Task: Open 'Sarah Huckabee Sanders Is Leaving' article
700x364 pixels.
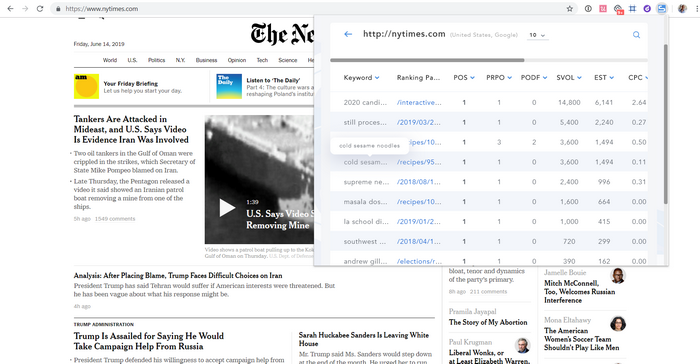Action: [x=364, y=339]
